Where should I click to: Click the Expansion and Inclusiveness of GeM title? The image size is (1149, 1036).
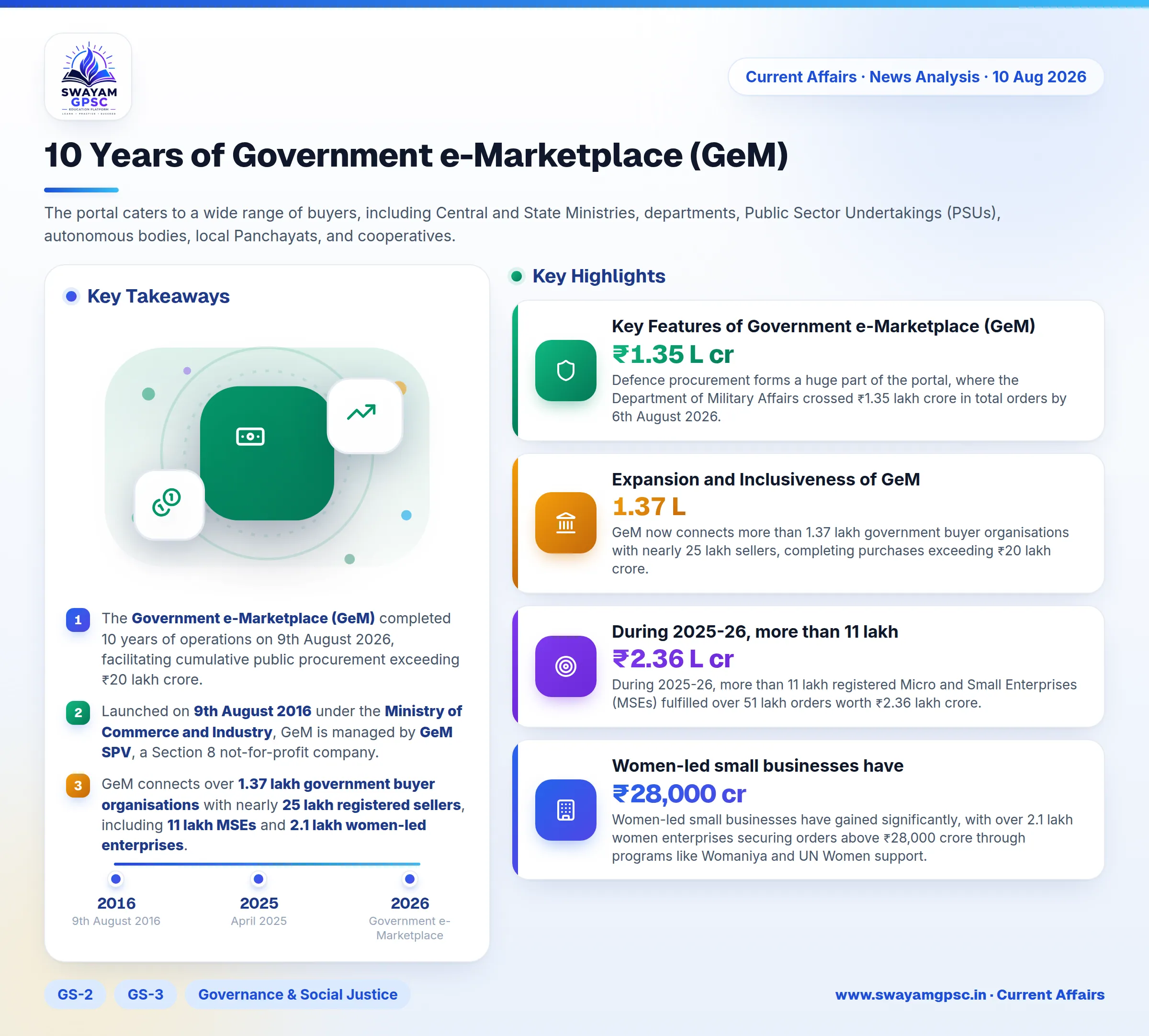(766, 479)
